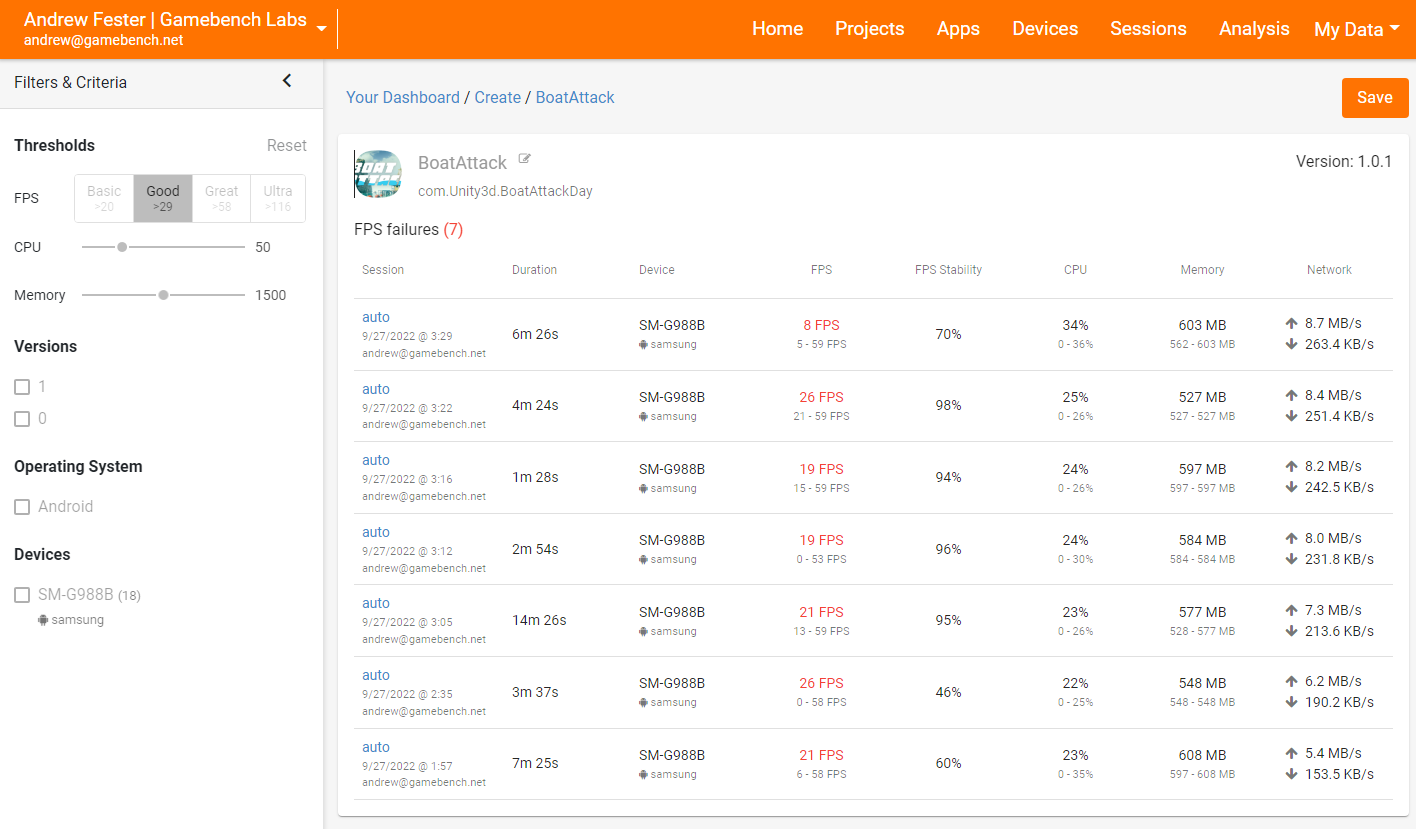Click the Session column header
The width and height of the screenshot is (1416, 829).
coord(383,270)
